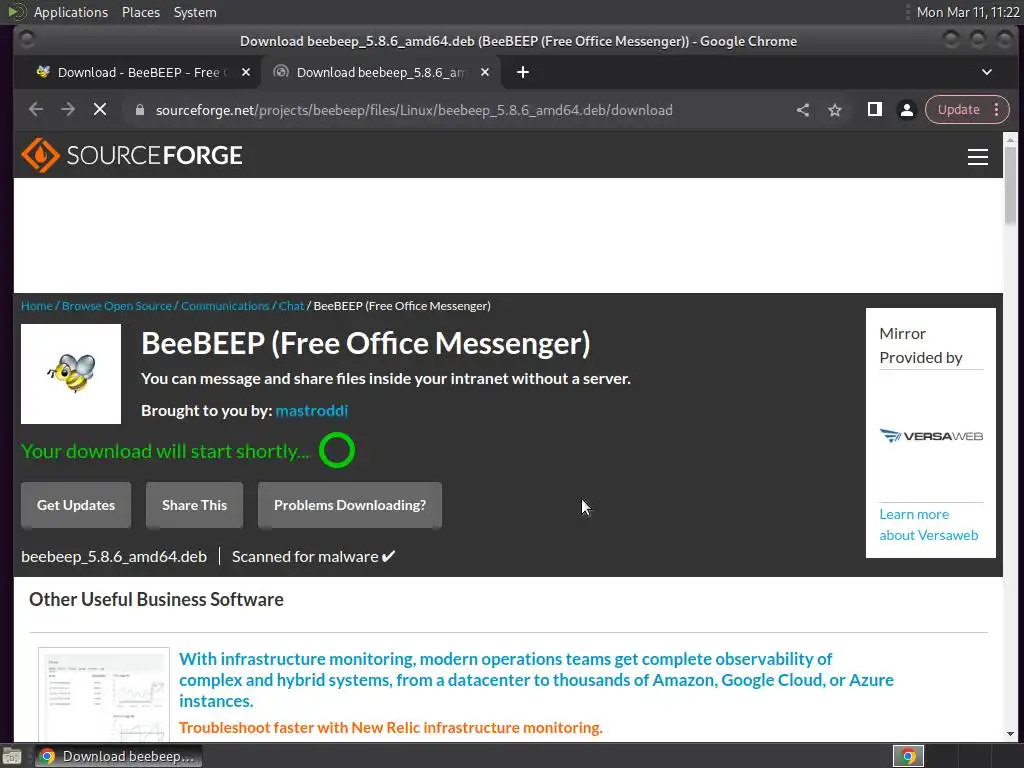Click the scrollbar up arrow
Viewport: 1024px width, 768px height.
pyautogui.click(x=1010, y=140)
